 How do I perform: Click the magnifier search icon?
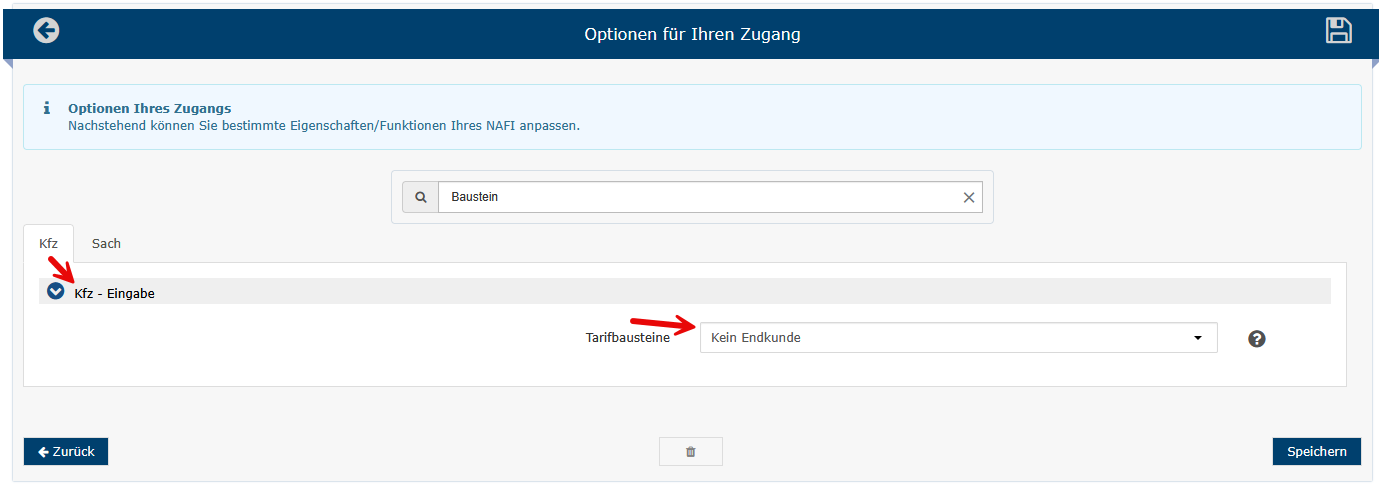[421, 197]
